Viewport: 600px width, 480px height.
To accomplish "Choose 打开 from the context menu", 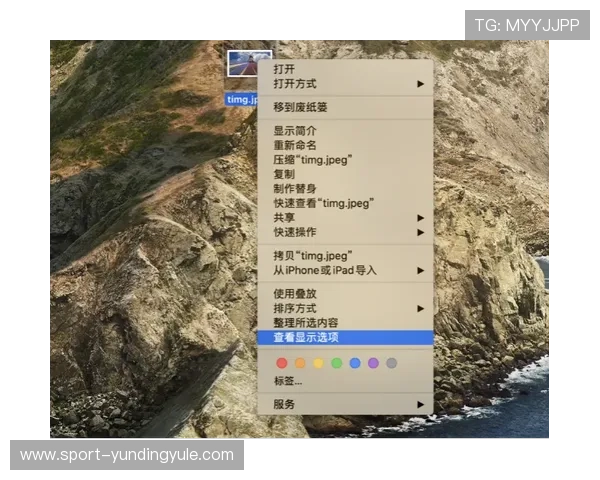I will [345, 69].
